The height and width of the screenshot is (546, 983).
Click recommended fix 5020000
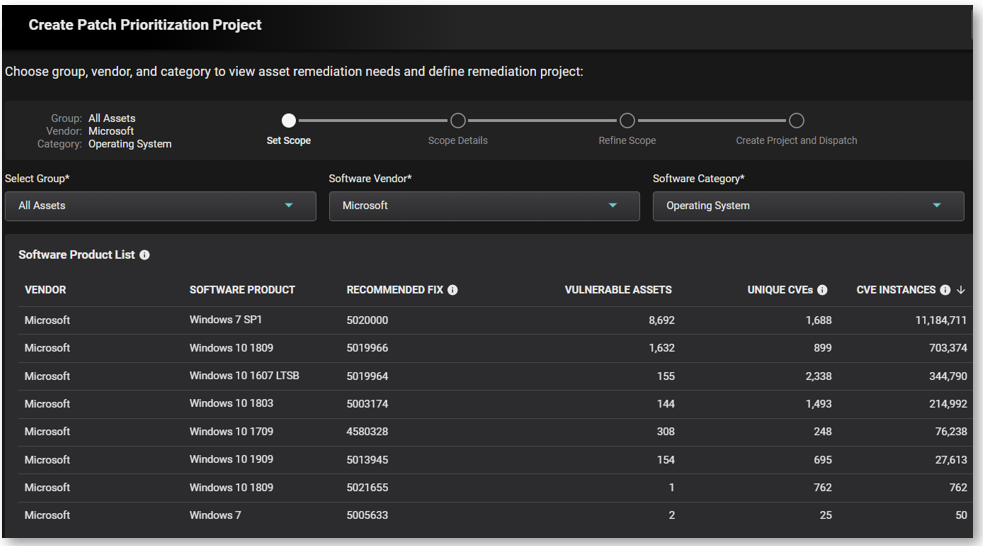point(367,320)
